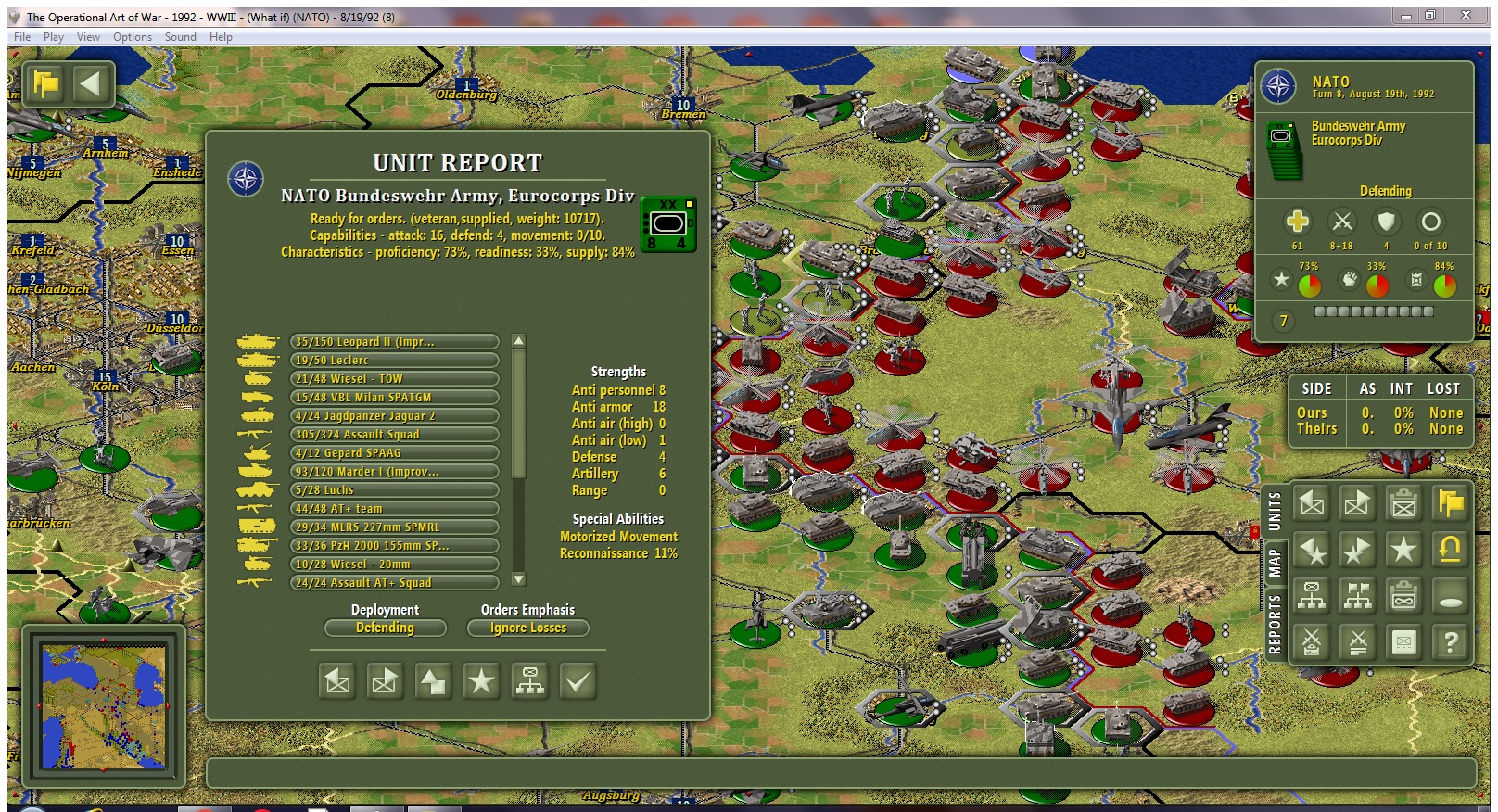Click the 33% readiness pie indicator
1498x812 pixels.
(x=1377, y=285)
